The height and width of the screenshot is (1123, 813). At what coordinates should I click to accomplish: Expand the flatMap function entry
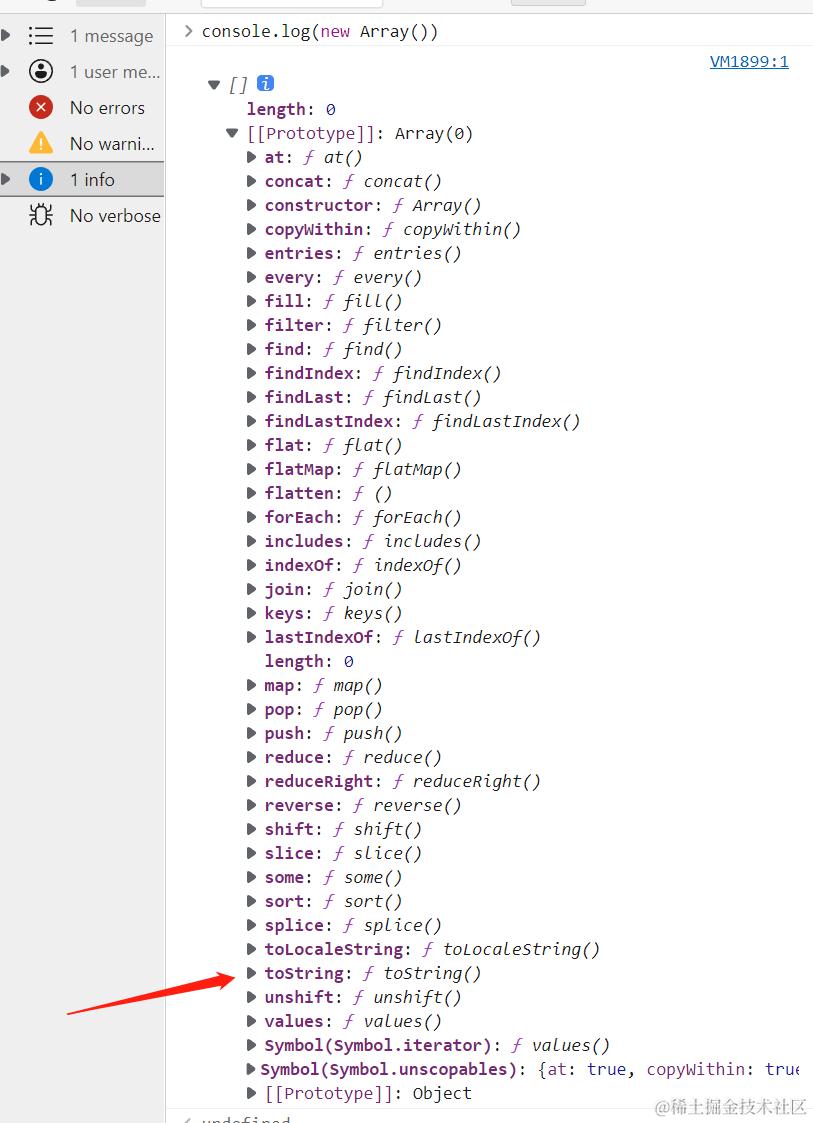[251, 469]
